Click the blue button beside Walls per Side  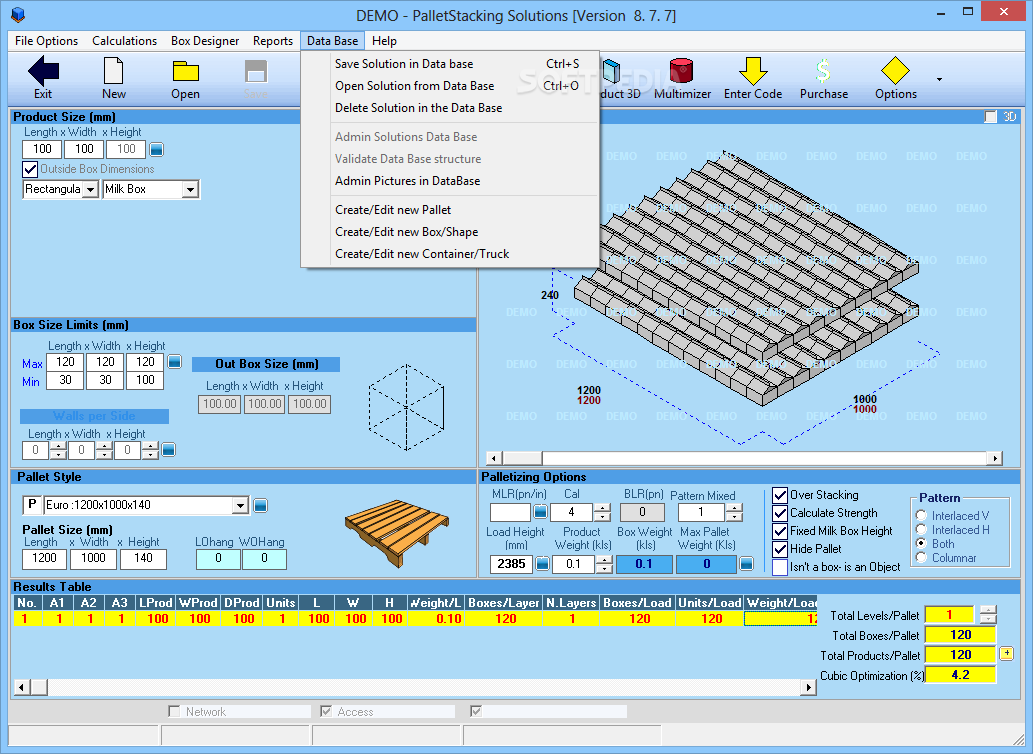click(x=169, y=450)
